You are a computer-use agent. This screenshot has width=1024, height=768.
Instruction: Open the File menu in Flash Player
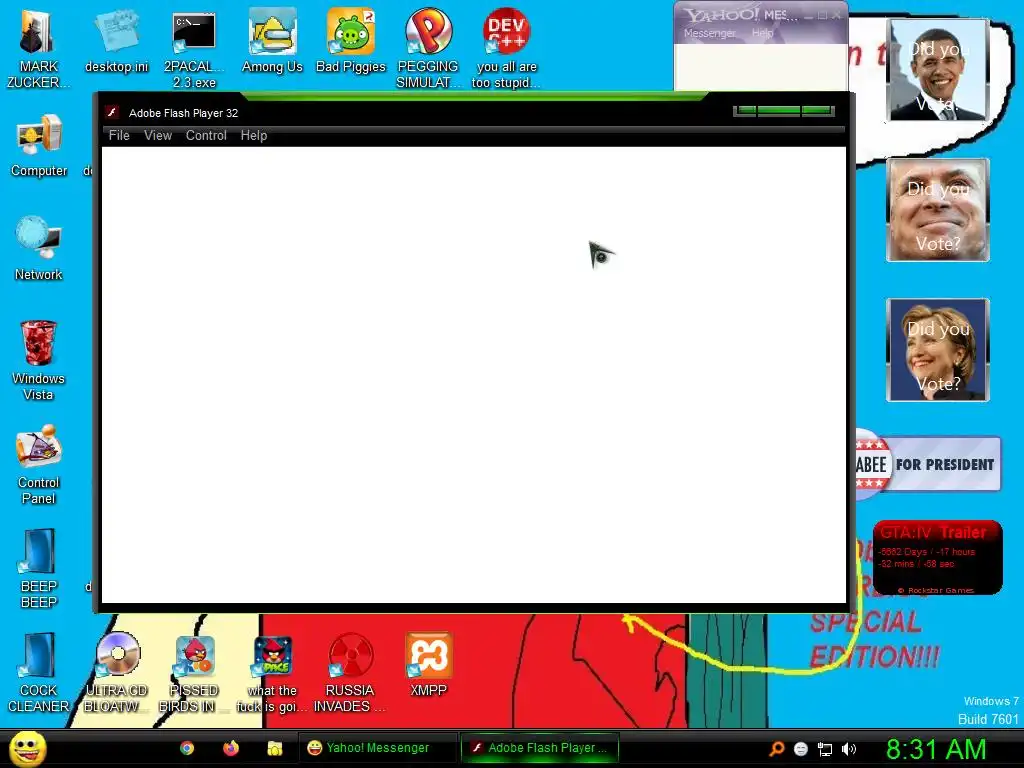click(119, 135)
